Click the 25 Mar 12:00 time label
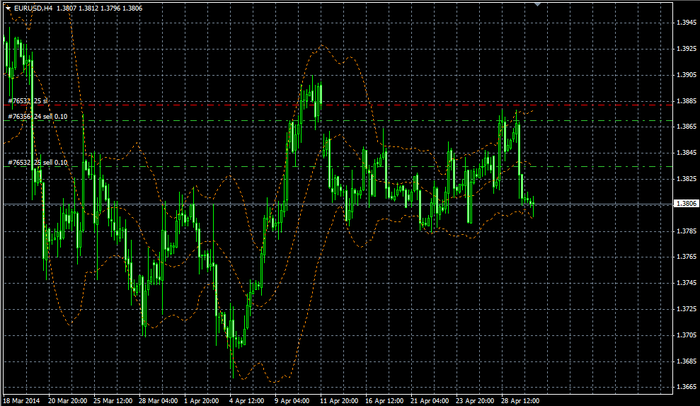700x406 pixels. (x=113, y=401)
